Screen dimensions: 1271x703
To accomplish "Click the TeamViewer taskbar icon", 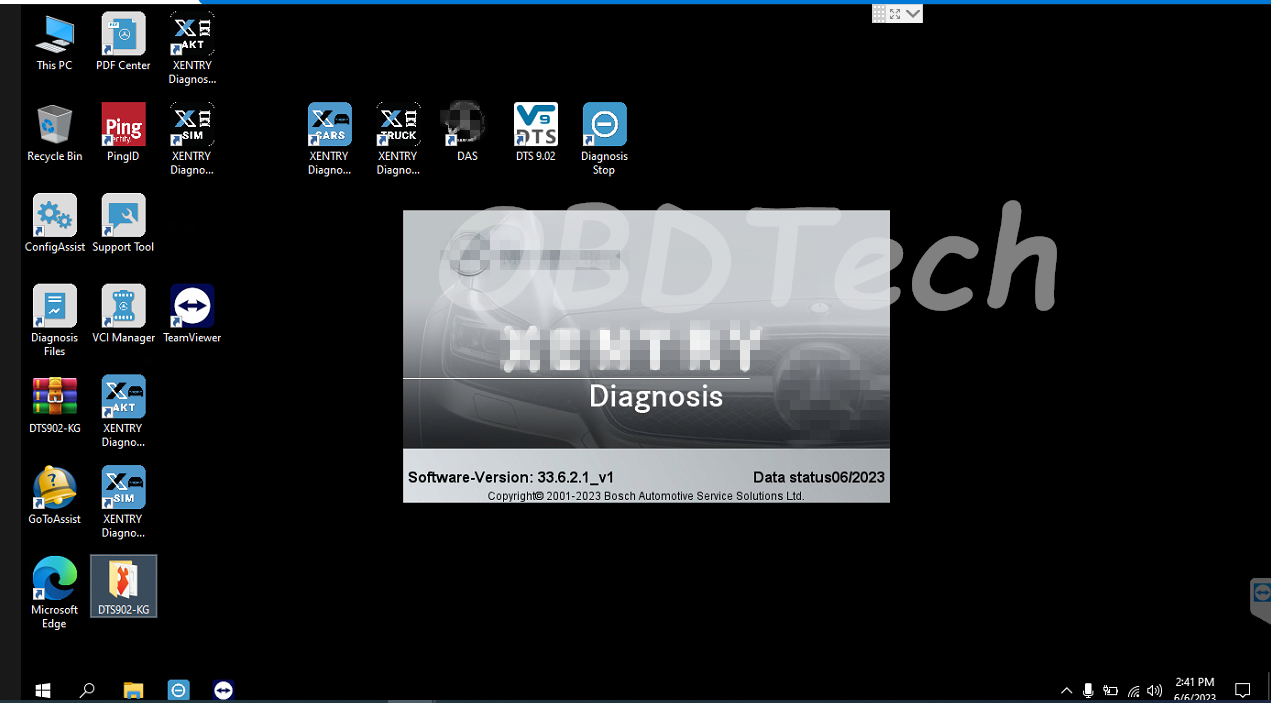I will pos(224,690).
